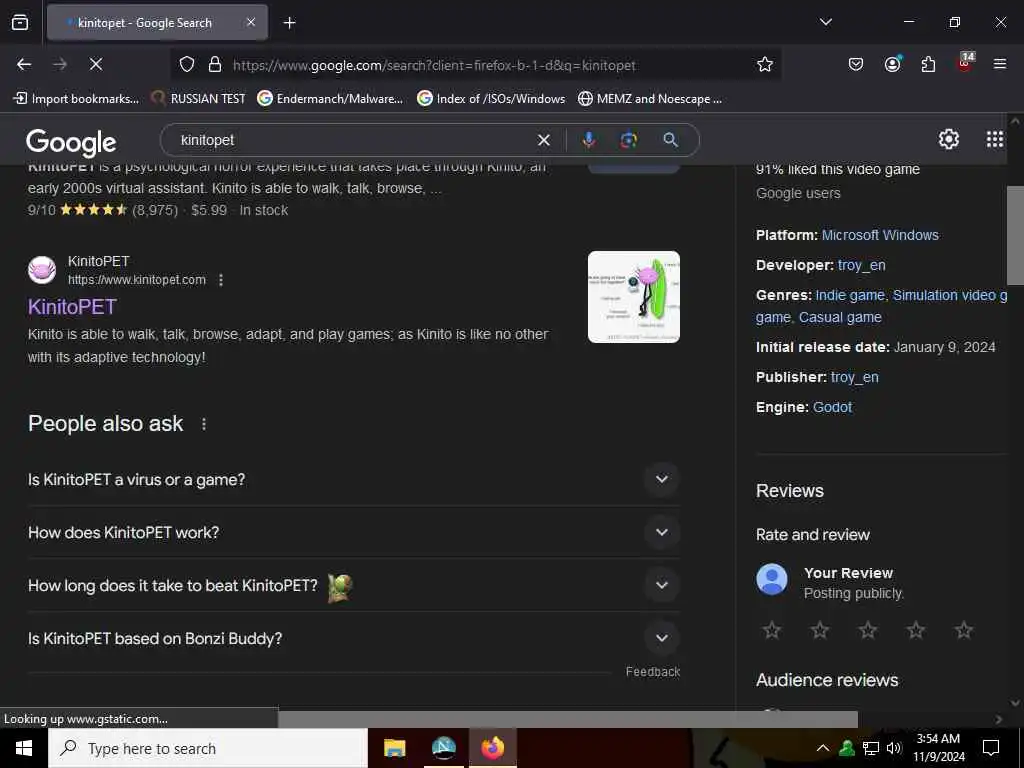Rate two stars in Your Review
1024x768 pixels.
click(820, 630)
